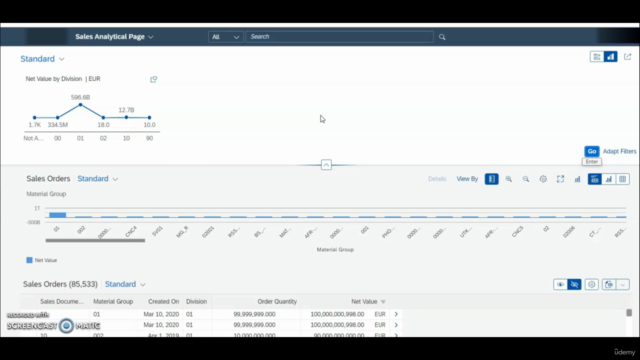Click the Net Value column header
This screenshot has height=360, width=640.
[x=364, y=302]
